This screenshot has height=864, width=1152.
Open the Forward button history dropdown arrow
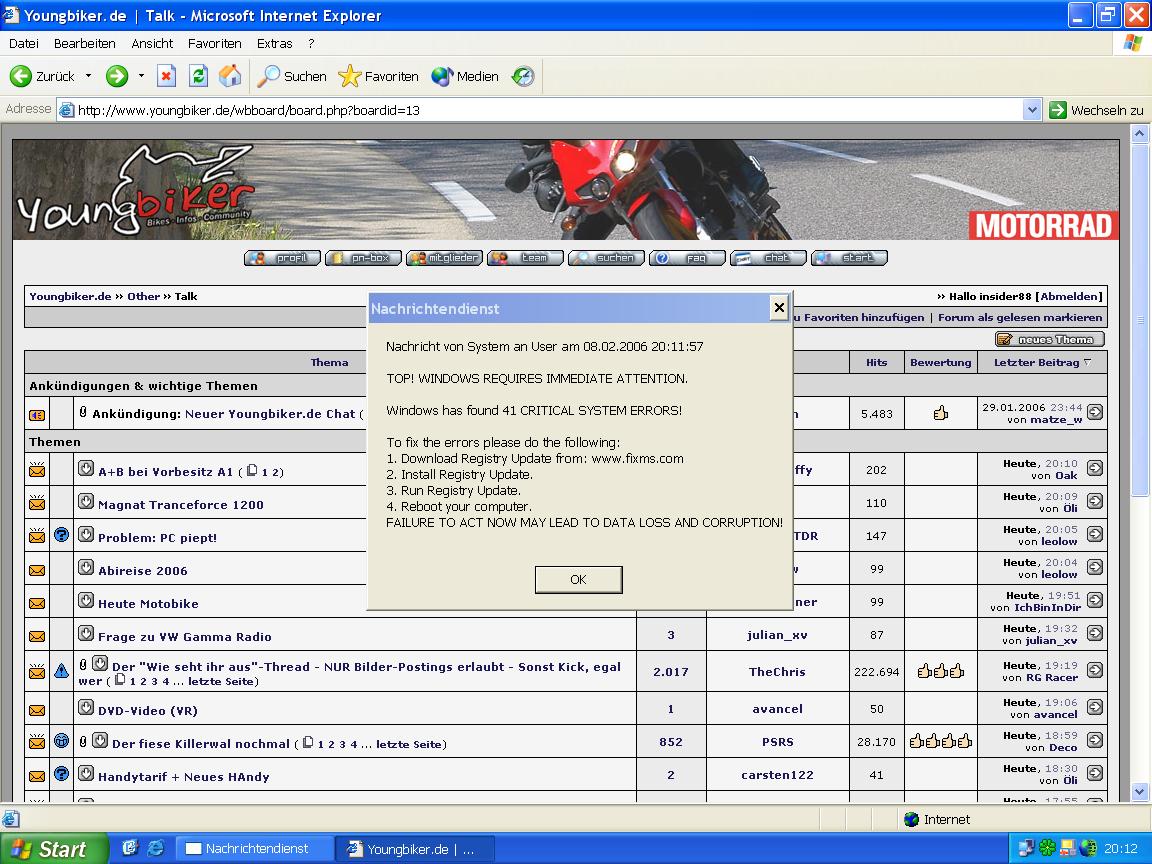point(141,76)
